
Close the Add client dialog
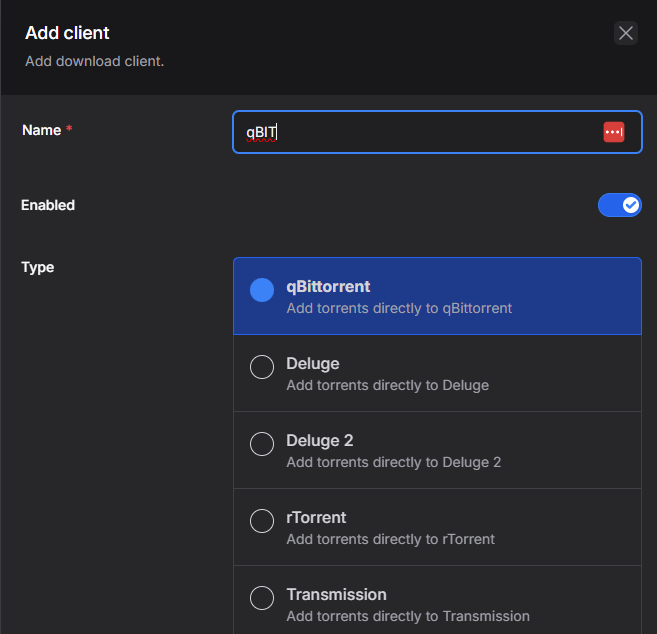pyautogui.click(x=626, y=33)
